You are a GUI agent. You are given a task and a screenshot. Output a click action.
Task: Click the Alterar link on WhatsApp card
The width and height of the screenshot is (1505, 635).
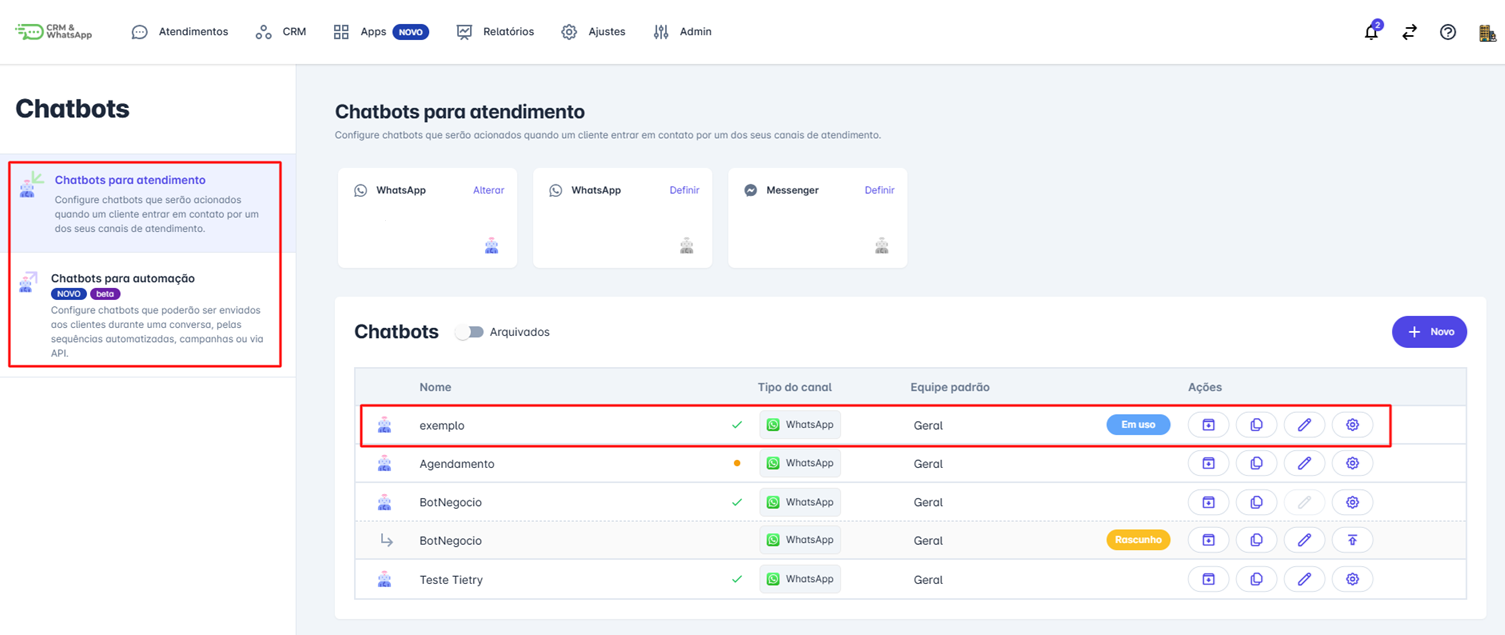489,189
